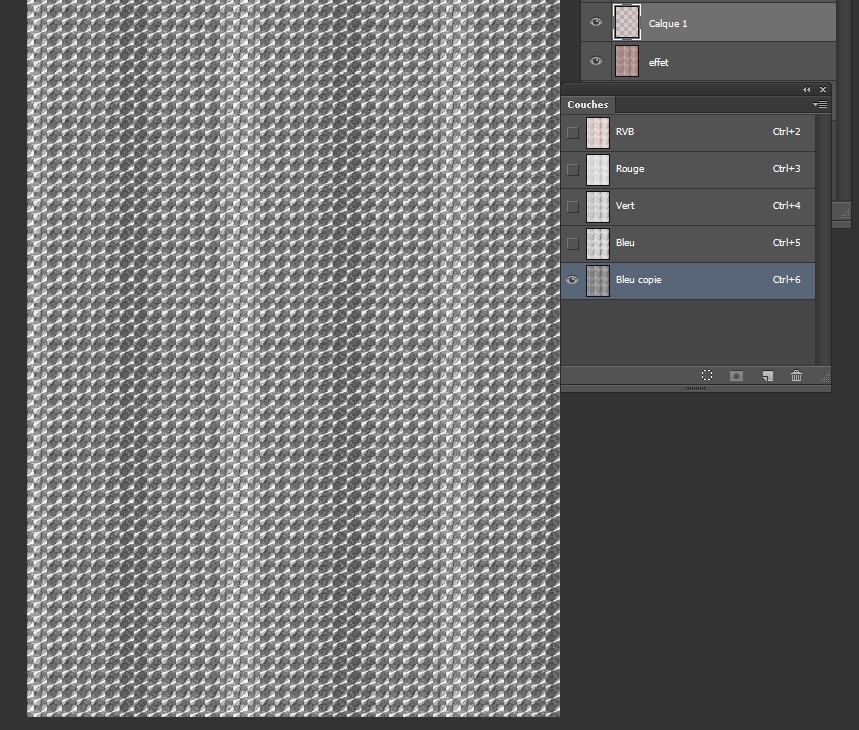859x730 pixels.
Task: Click the Couches panel corner resize handle
Action: 825,376
